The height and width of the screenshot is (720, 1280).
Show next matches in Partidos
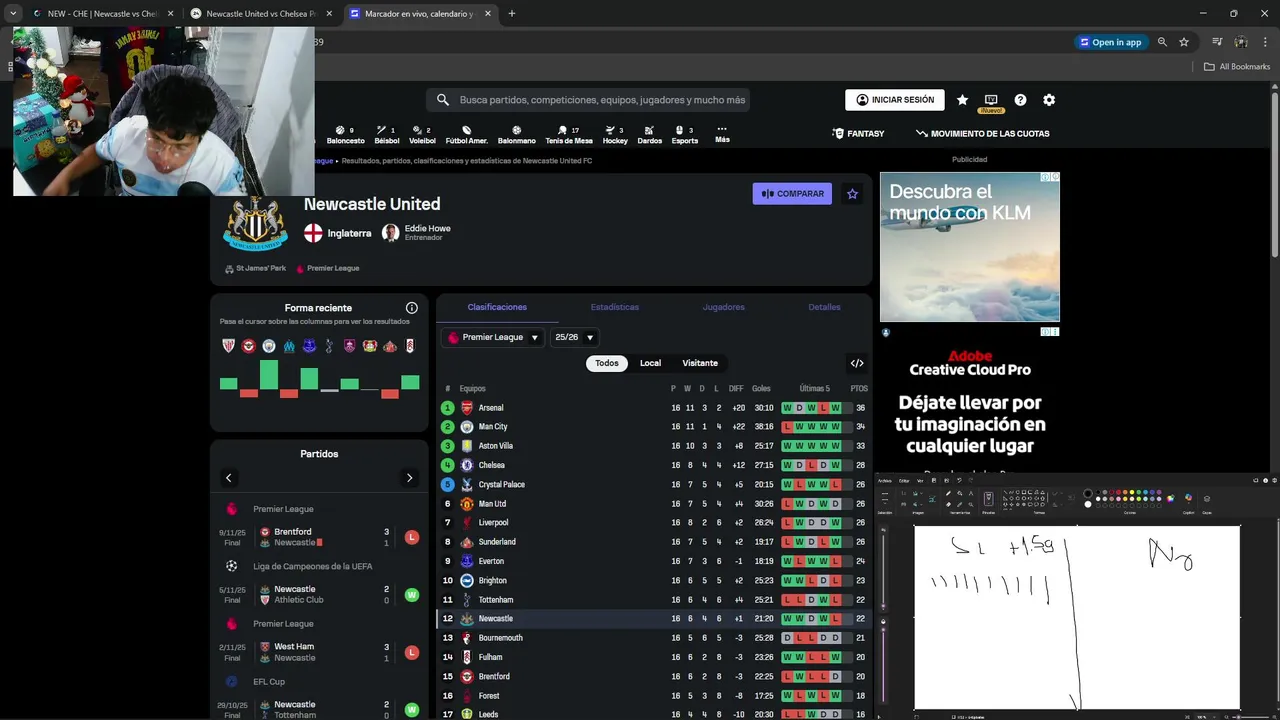tap(409, 478)
